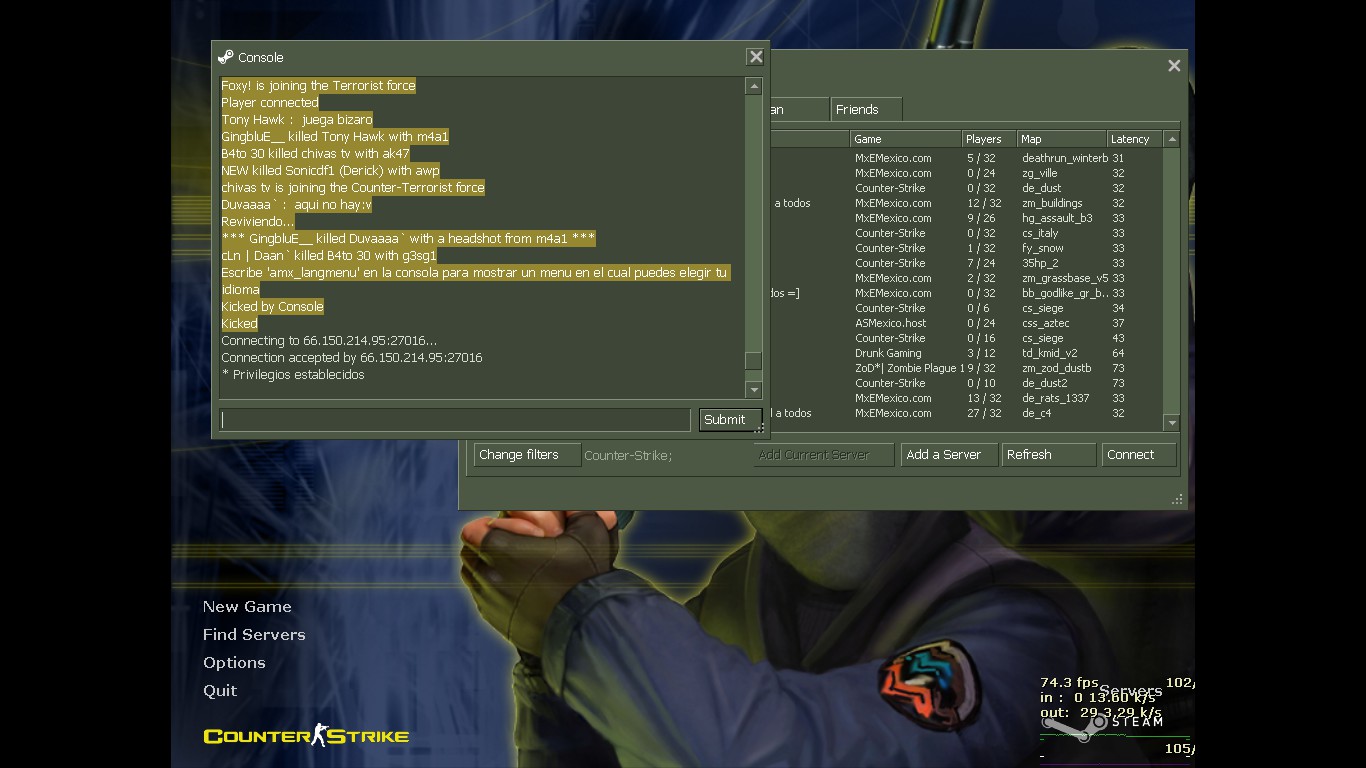Click the server browser resize grip

click(1178, 499)
